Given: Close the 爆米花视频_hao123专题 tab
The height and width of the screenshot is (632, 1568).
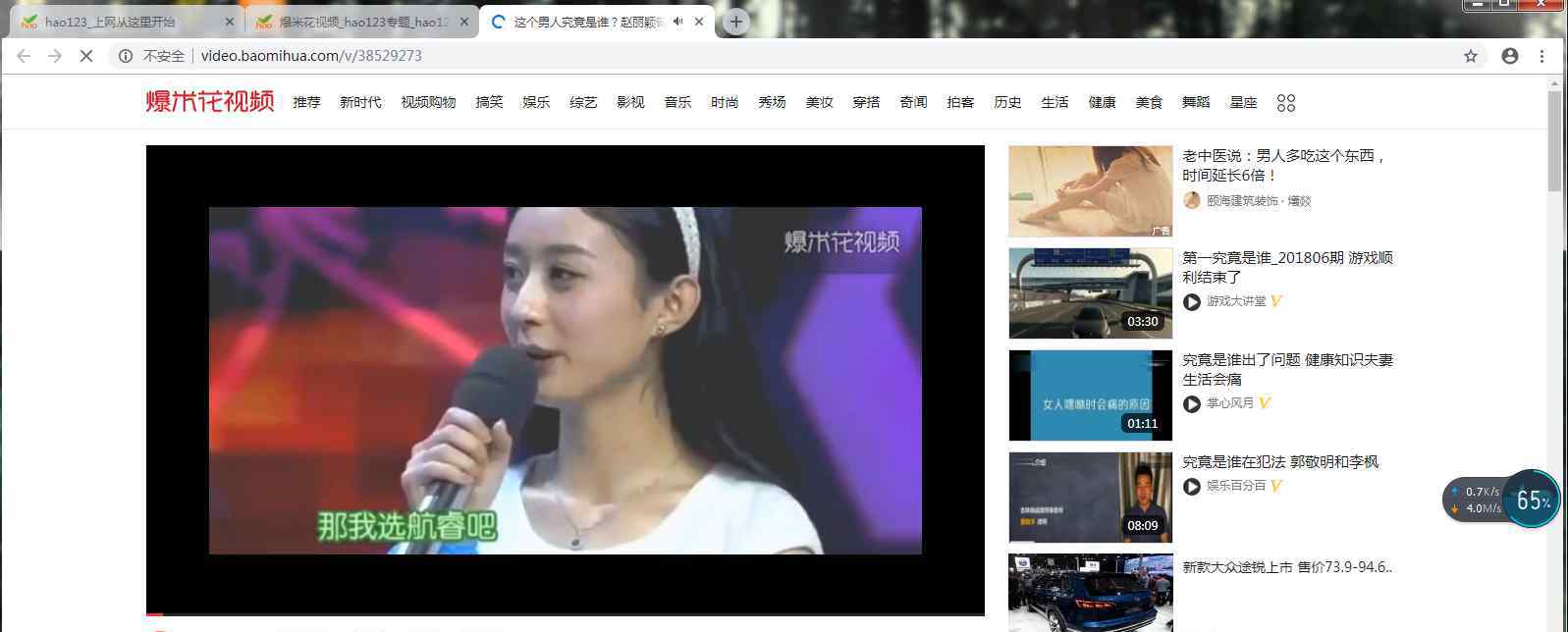Looking at the screenshot, I should point(464,22).
